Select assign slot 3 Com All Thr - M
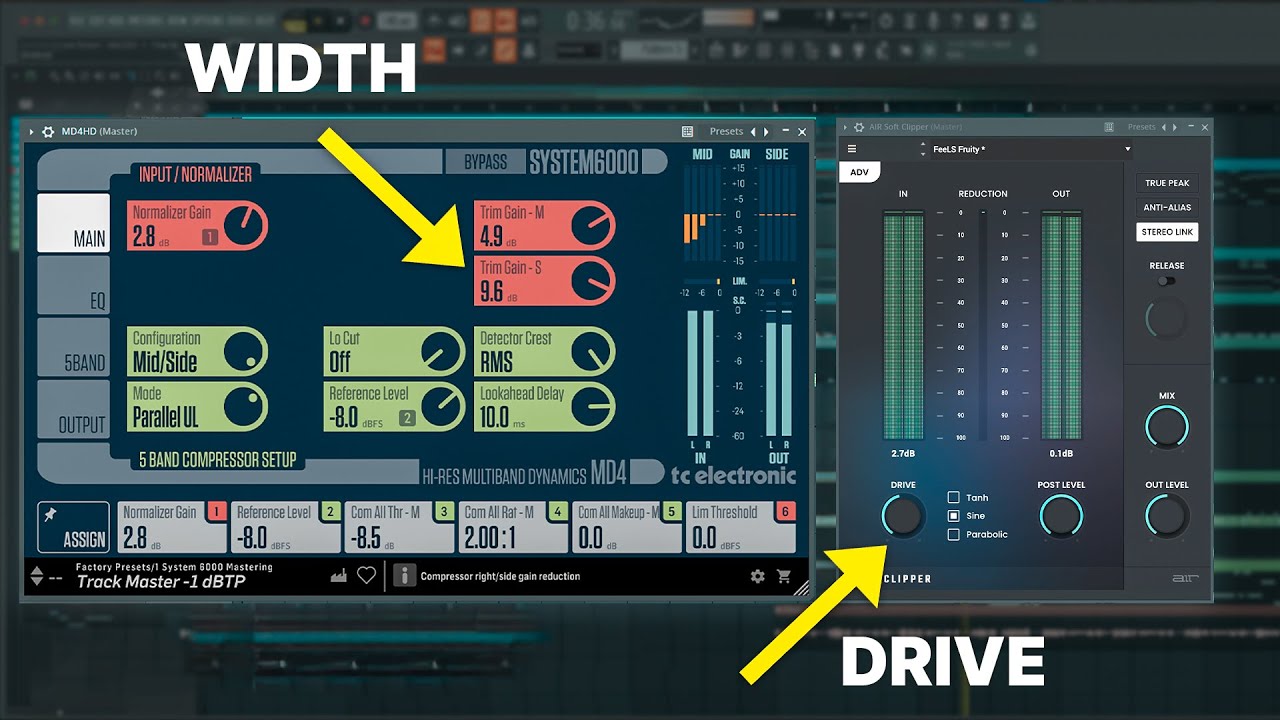The width and height of the screenshot is (1280, 720). [x=400, y=527]
